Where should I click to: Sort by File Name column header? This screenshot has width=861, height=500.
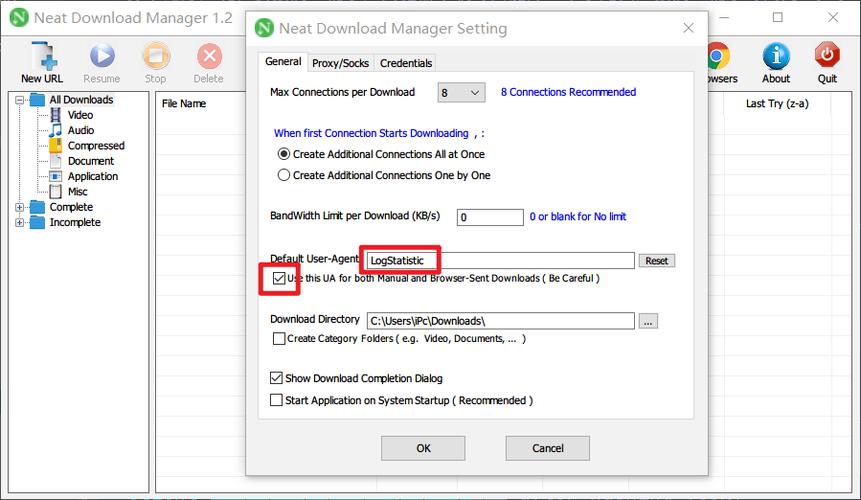click(x=184, y=104)
